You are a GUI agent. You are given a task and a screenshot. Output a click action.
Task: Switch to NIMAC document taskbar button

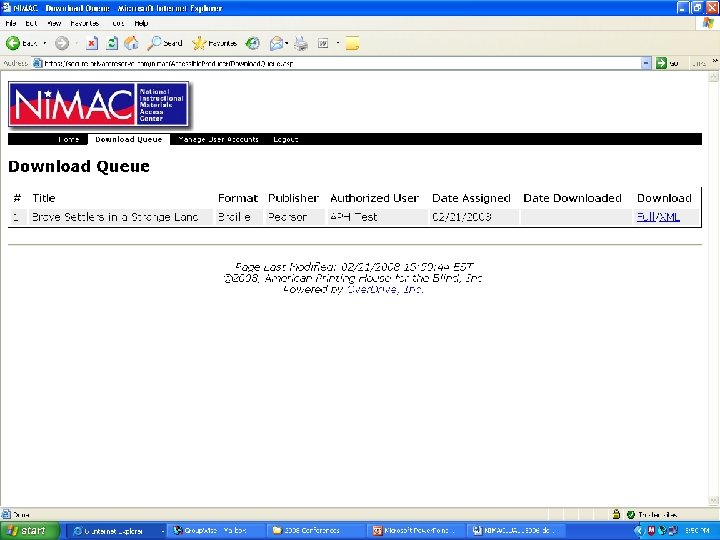click(516, 531)
